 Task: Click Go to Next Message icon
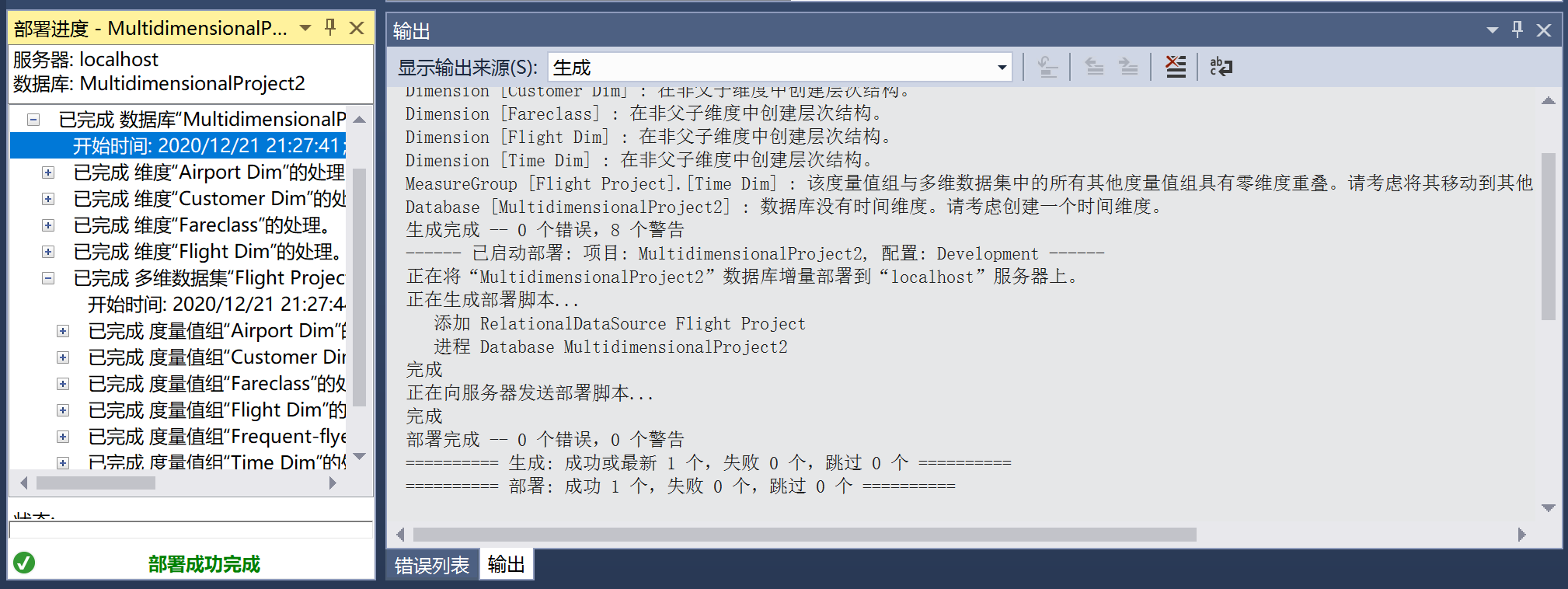tap(1128, 68)
